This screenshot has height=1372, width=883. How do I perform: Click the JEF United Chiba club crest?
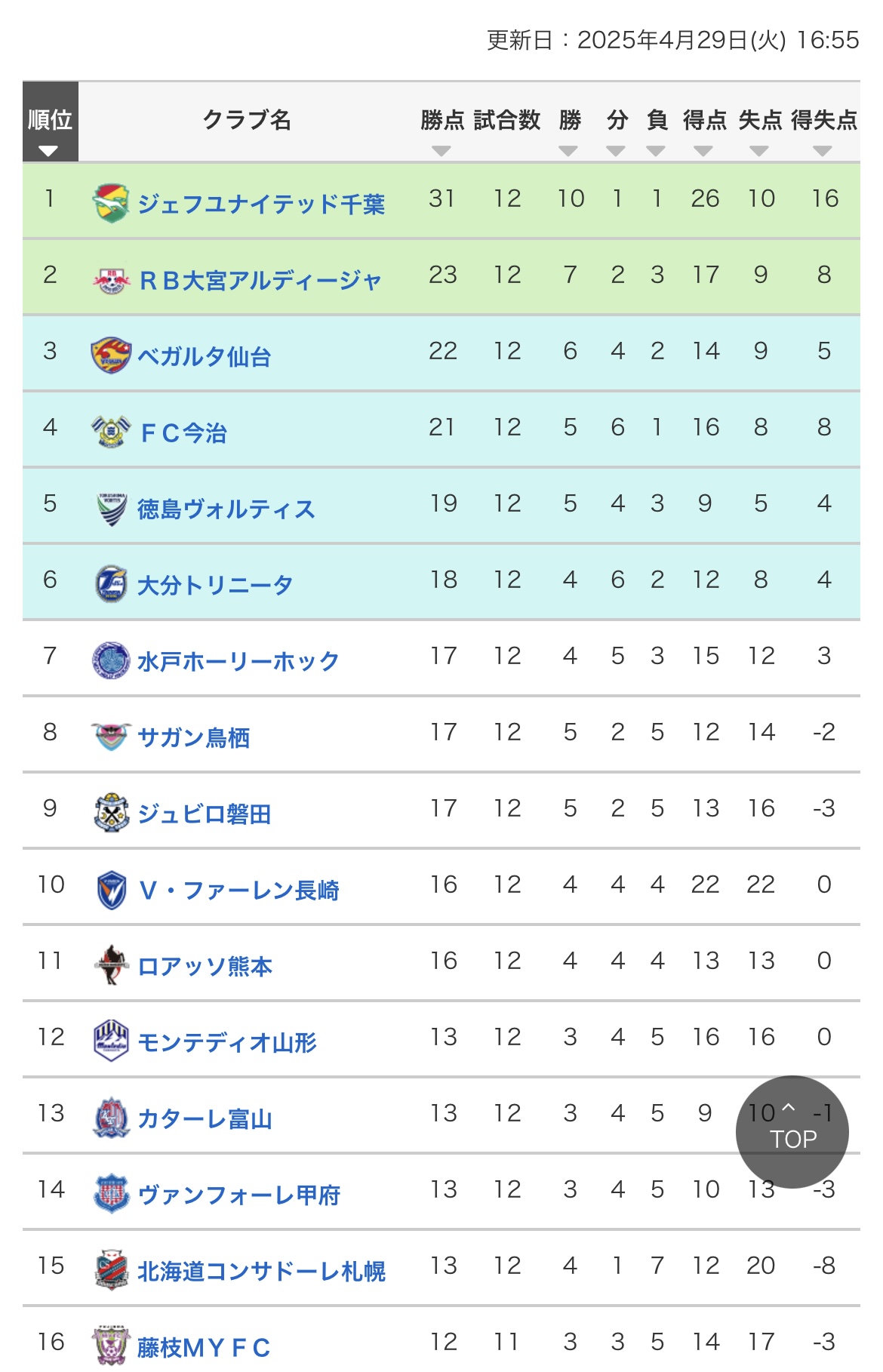111,202
